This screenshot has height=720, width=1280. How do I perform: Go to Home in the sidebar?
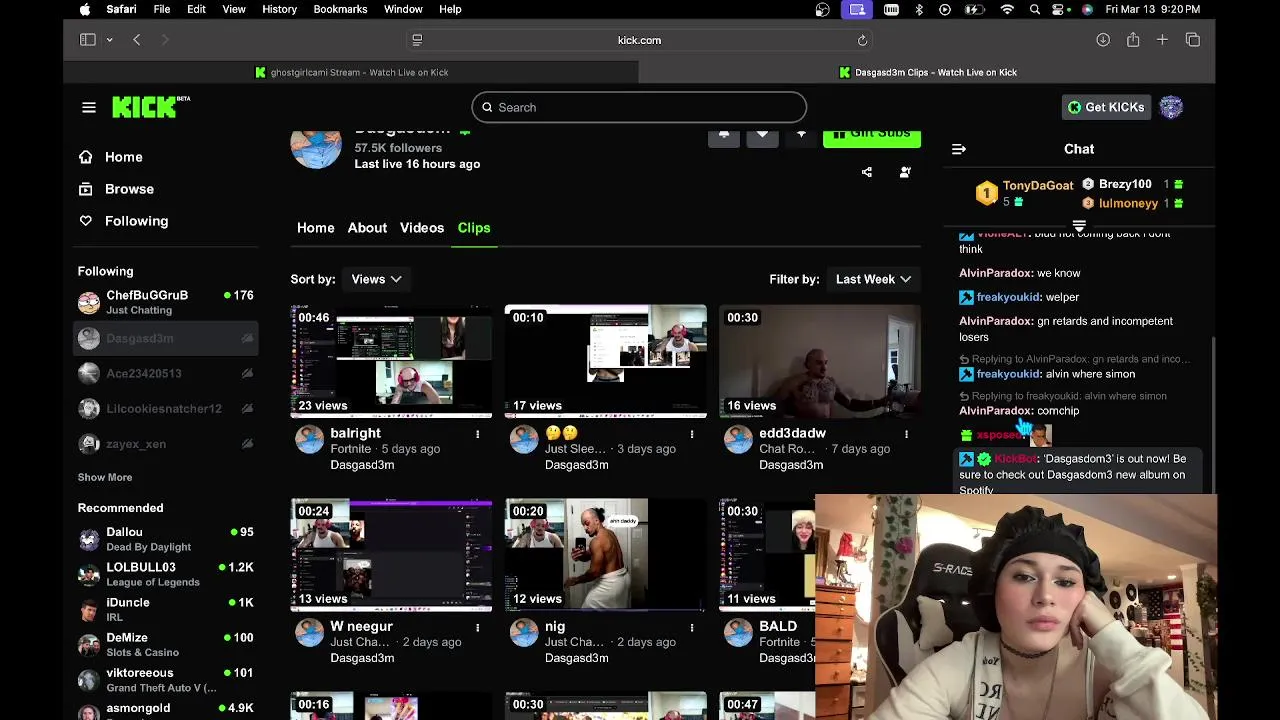124,157
